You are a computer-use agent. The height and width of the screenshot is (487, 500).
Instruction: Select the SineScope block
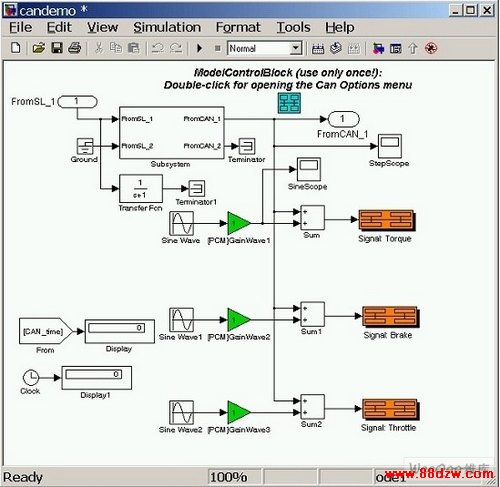click(309, 169)
